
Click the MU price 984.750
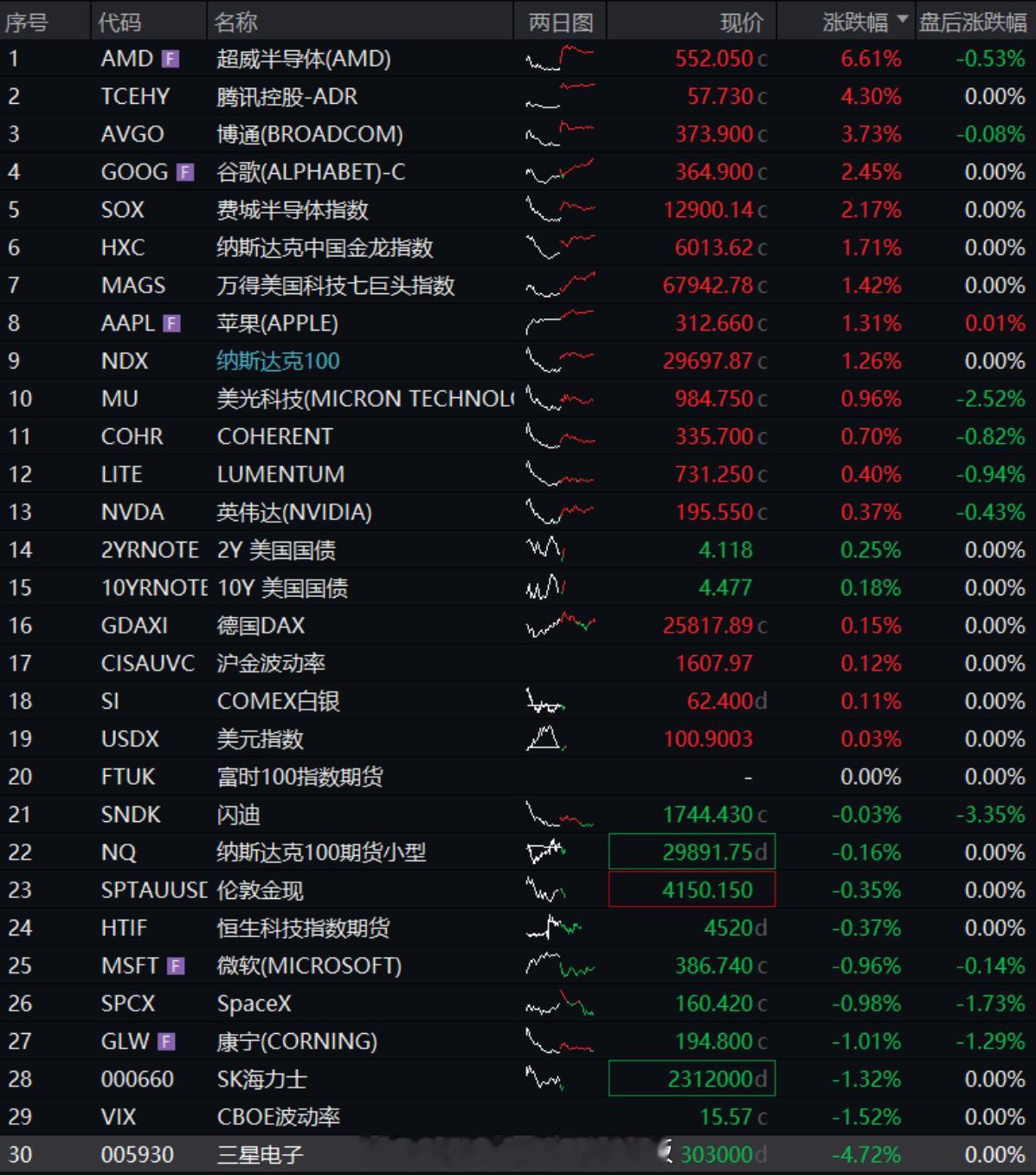(715, 399)
